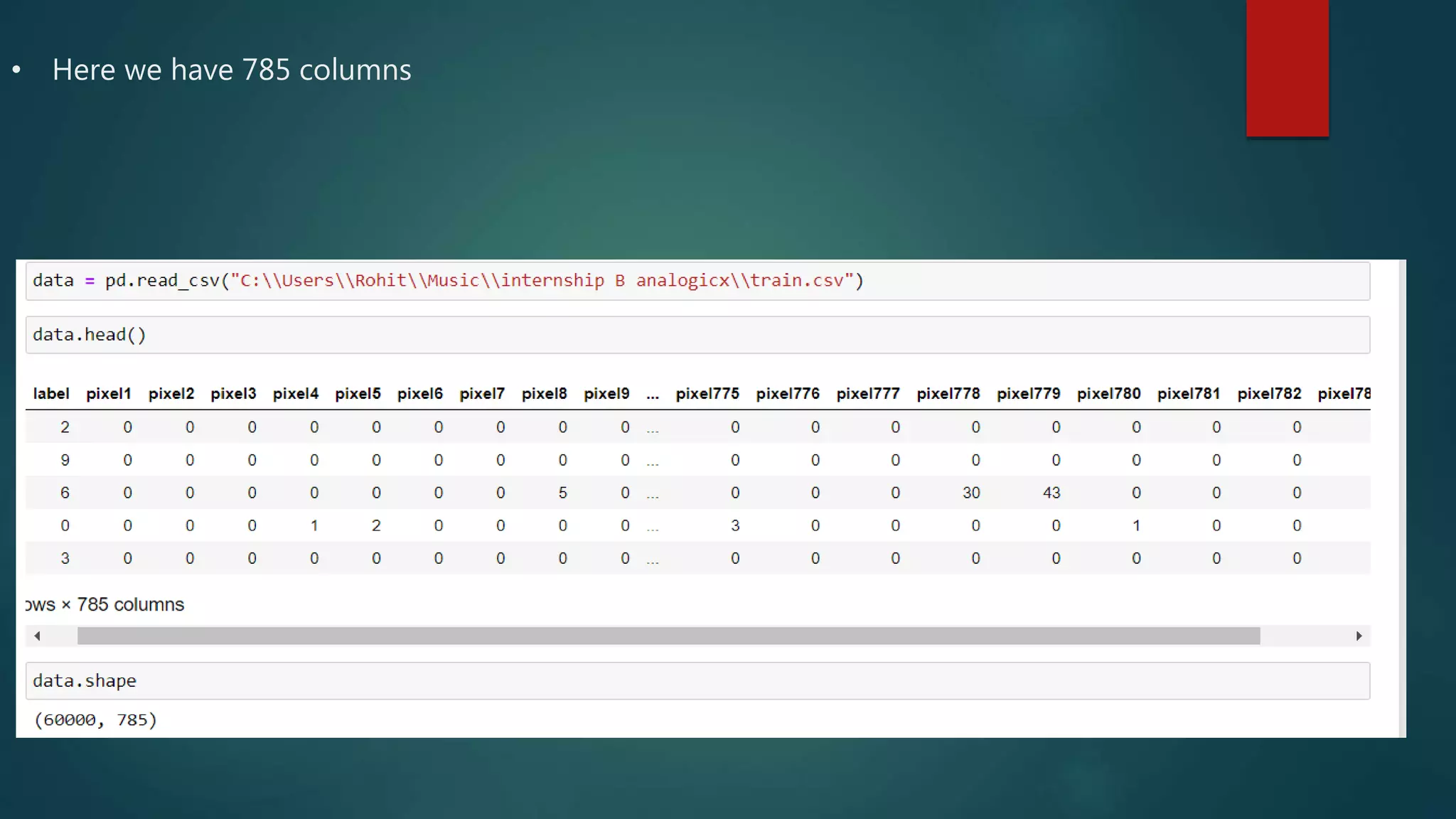This screenshot has height=819, width=1456.
Task: Click the 'Here we have 785 columns' heading
Action: [232, 70]
